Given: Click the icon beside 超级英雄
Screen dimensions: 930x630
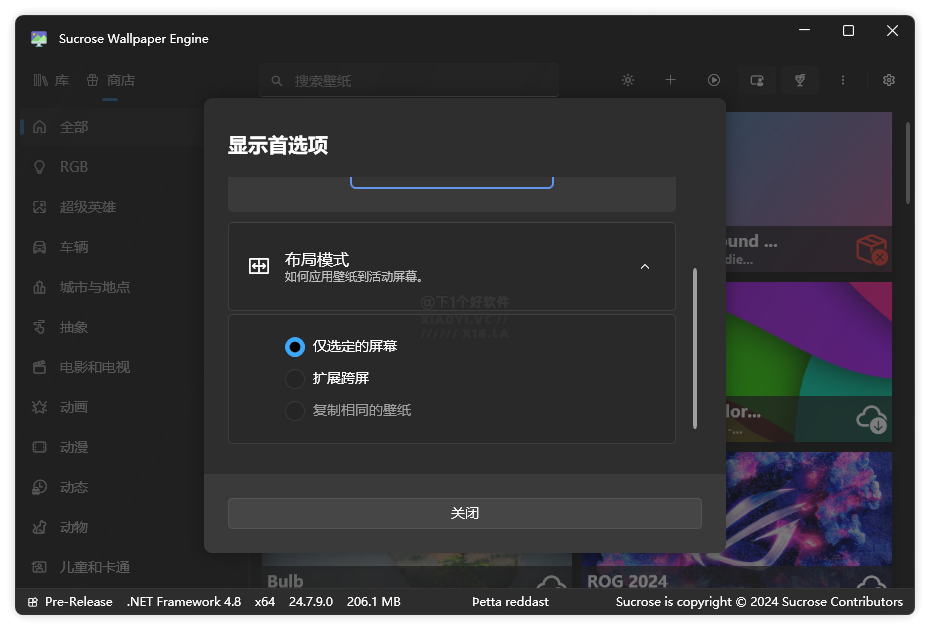Looking at the screenshot, I should coord(39,207).
